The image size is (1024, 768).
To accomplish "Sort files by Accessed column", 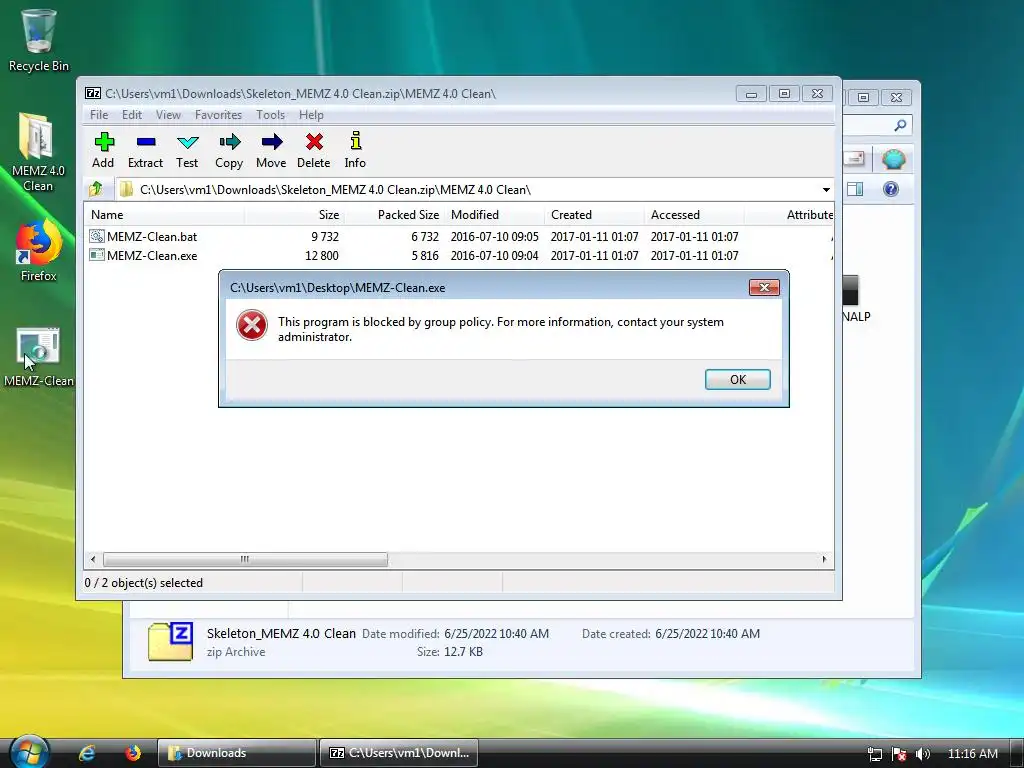I will pyautogui.click(x=694, y=215).
